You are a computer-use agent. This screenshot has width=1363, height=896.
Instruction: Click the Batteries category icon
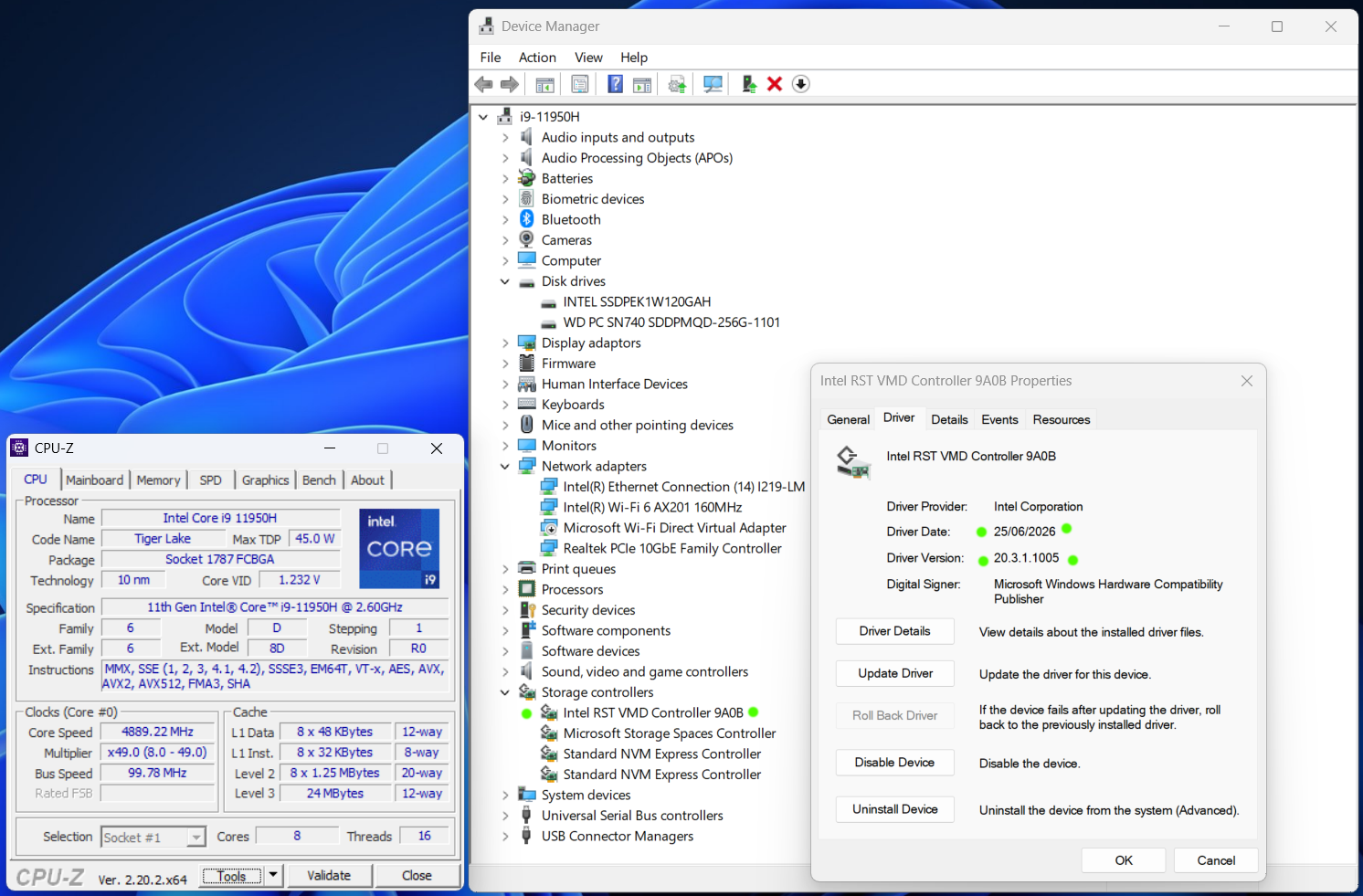527,178
